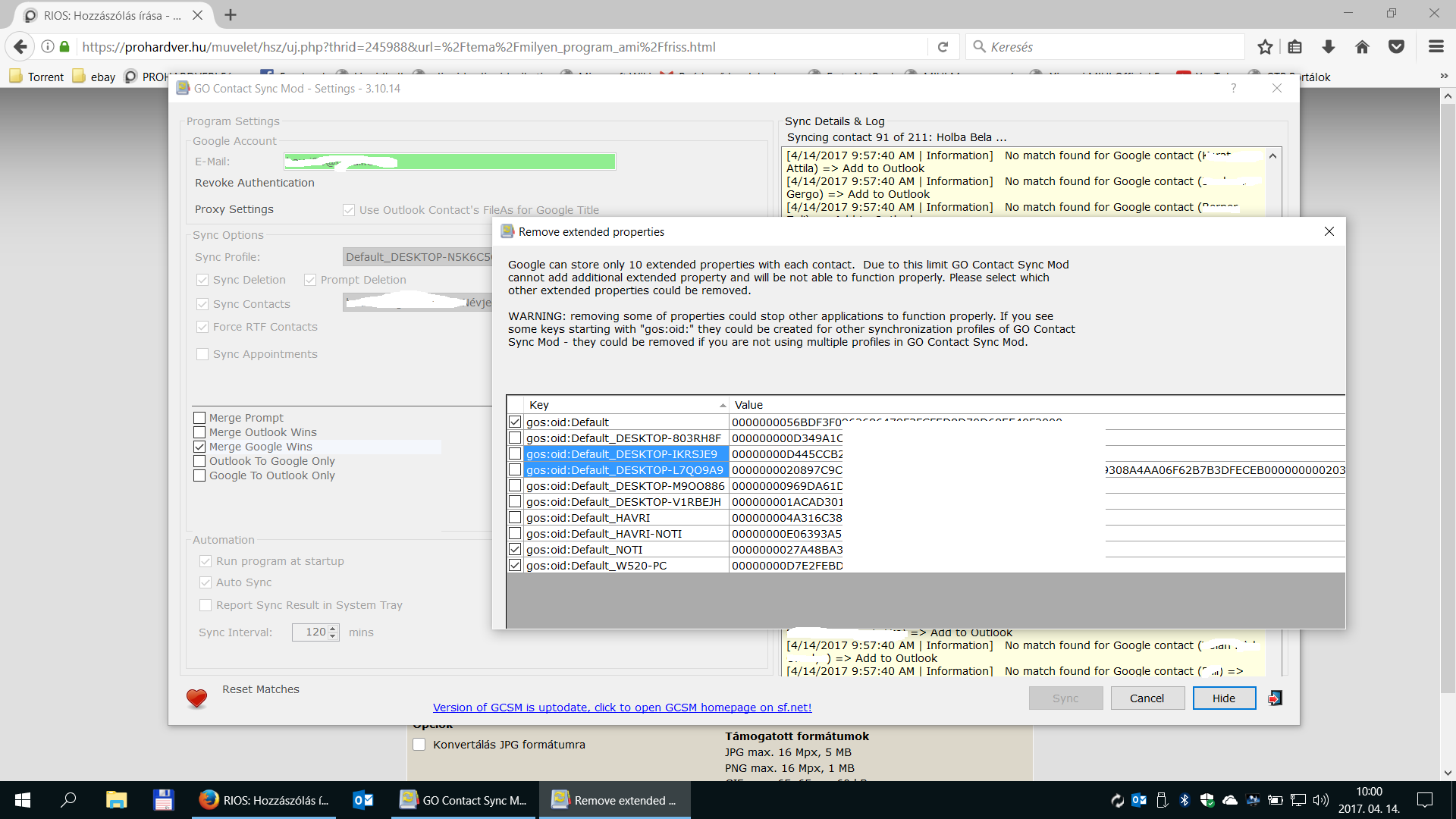Click the bookmark star icon
This screenshot has height=819, width=1456.
[1265, 47]
